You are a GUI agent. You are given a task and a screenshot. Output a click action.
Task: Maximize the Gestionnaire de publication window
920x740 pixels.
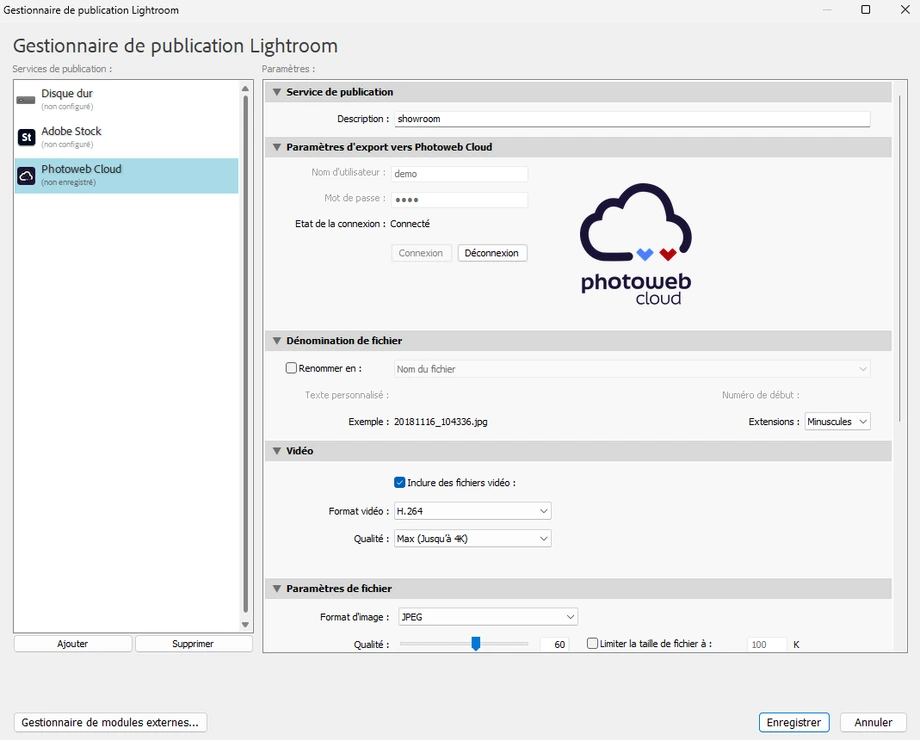click(x=865, y=9)
